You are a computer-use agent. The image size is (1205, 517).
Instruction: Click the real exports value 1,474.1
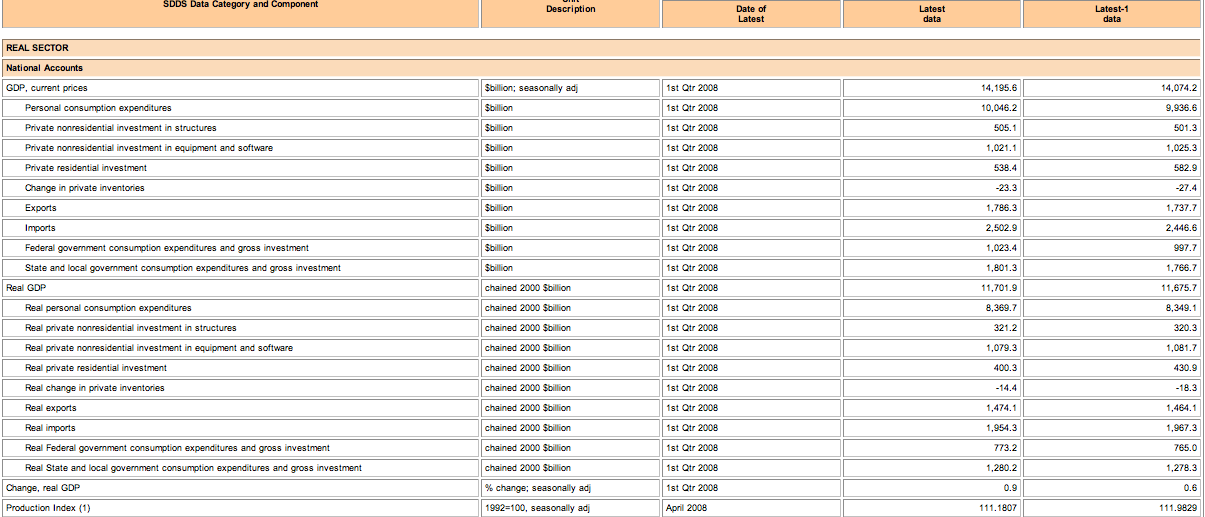[x=1001, y=408]
